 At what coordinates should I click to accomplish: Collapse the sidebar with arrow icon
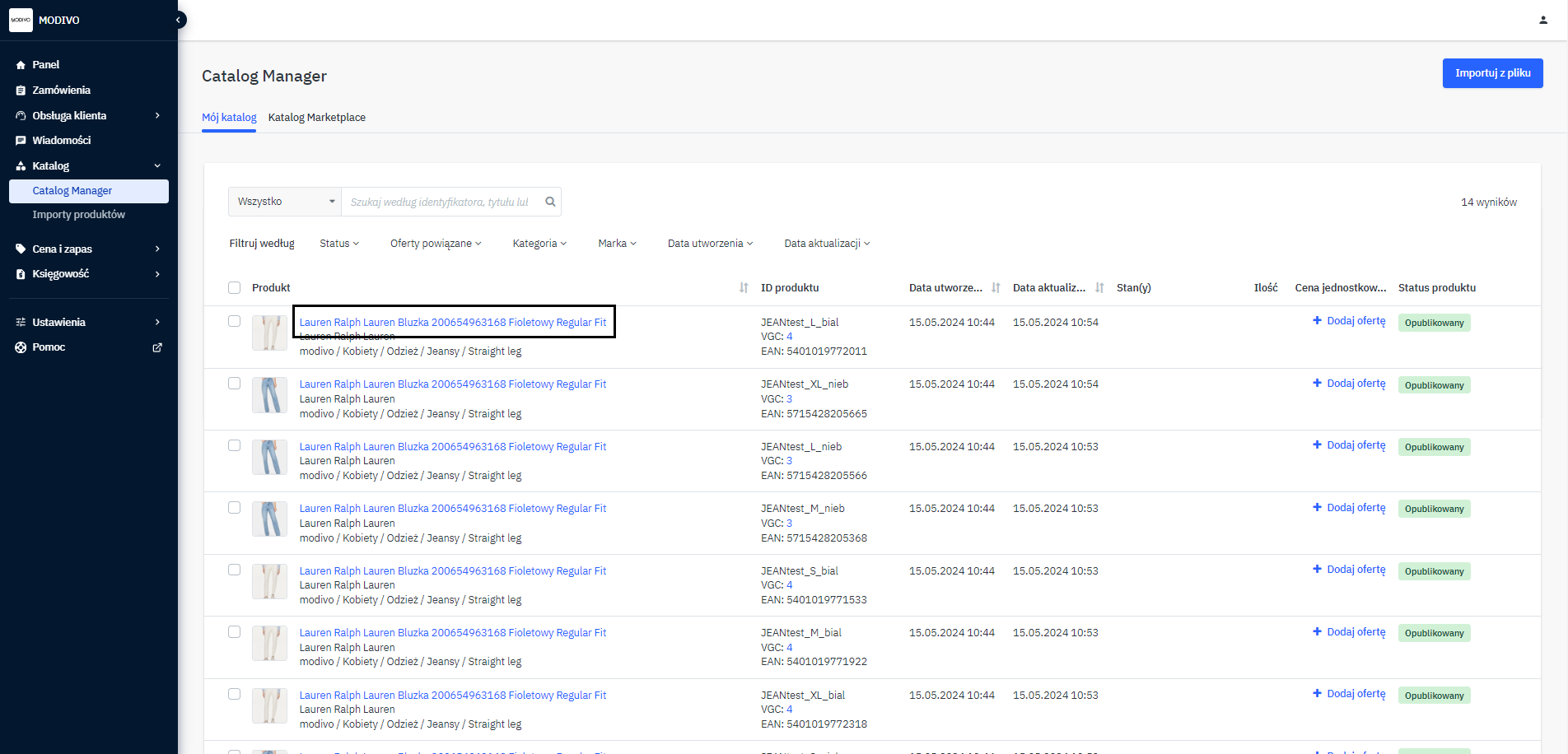[178, 20]
